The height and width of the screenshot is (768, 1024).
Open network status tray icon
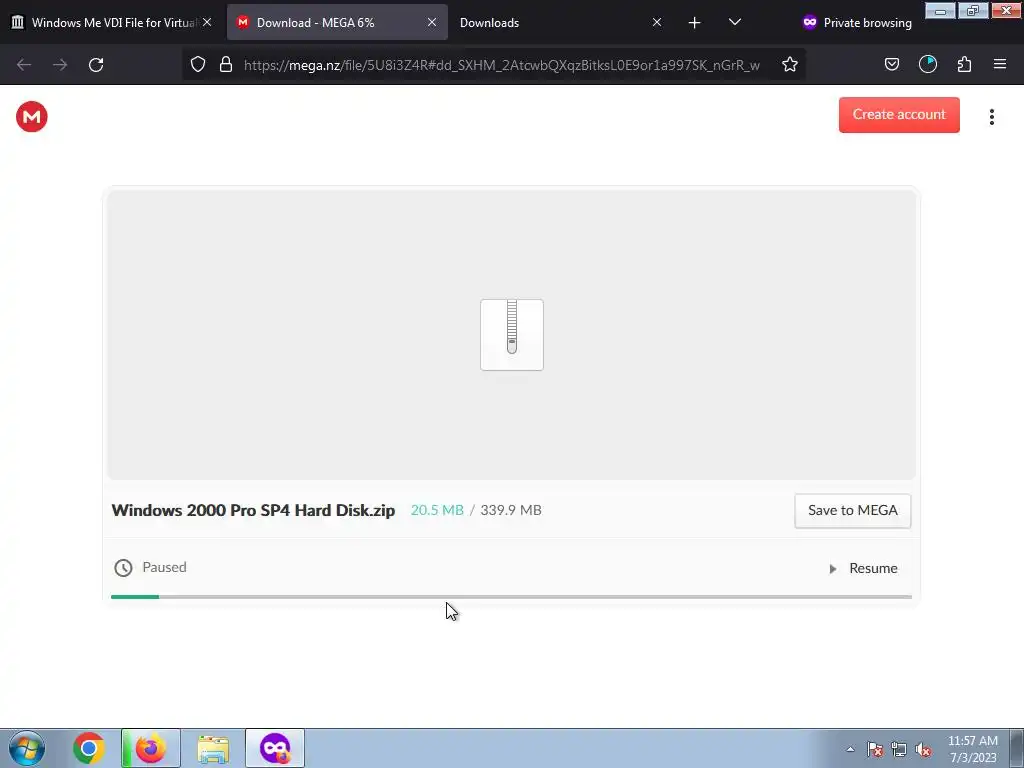tap(899, 749)
